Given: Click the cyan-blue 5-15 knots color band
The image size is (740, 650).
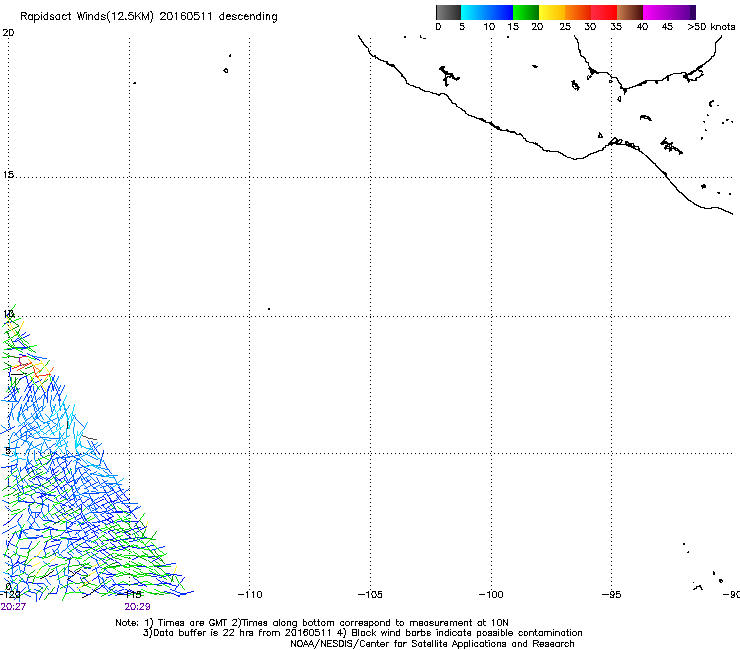Looking at the screenshot, I should (487, 12).
